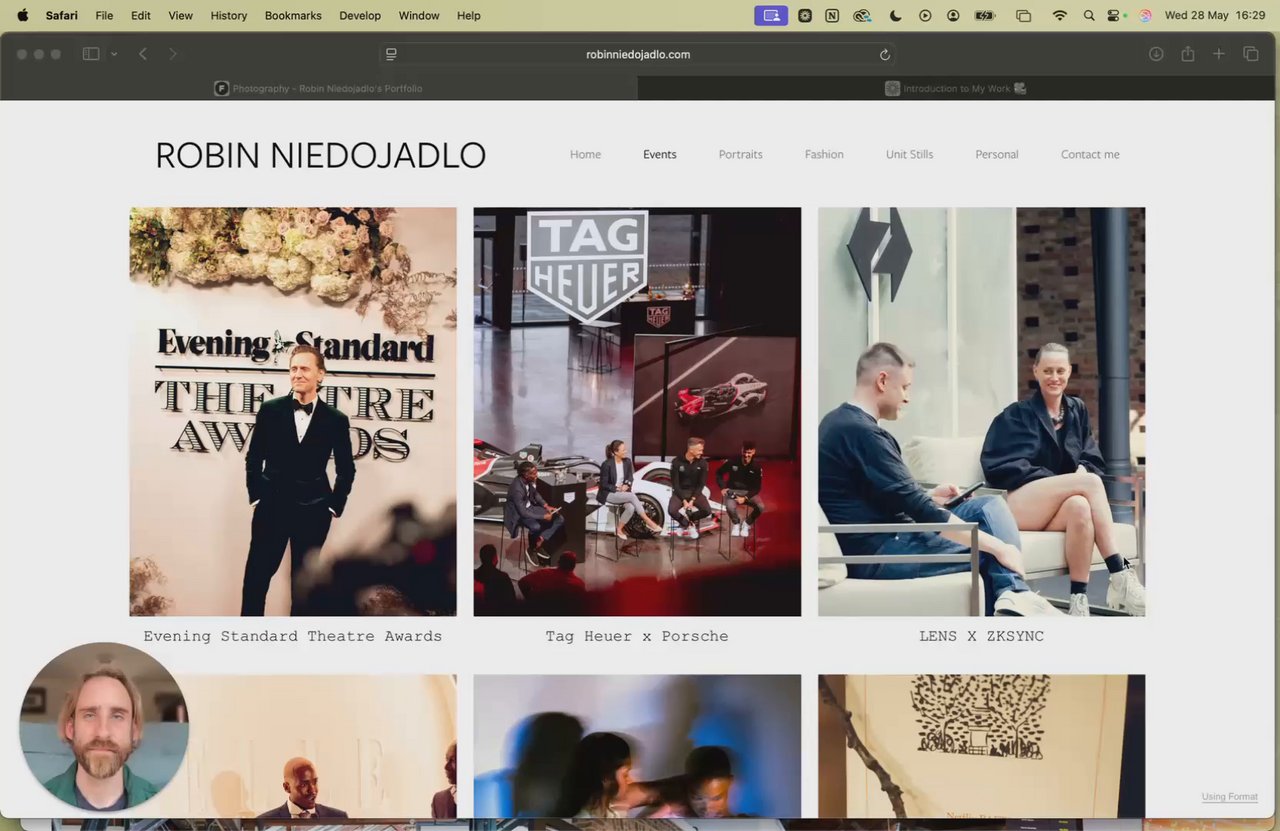Click the screen sharing presenter icon in menu bar

(x=771, y=15)
